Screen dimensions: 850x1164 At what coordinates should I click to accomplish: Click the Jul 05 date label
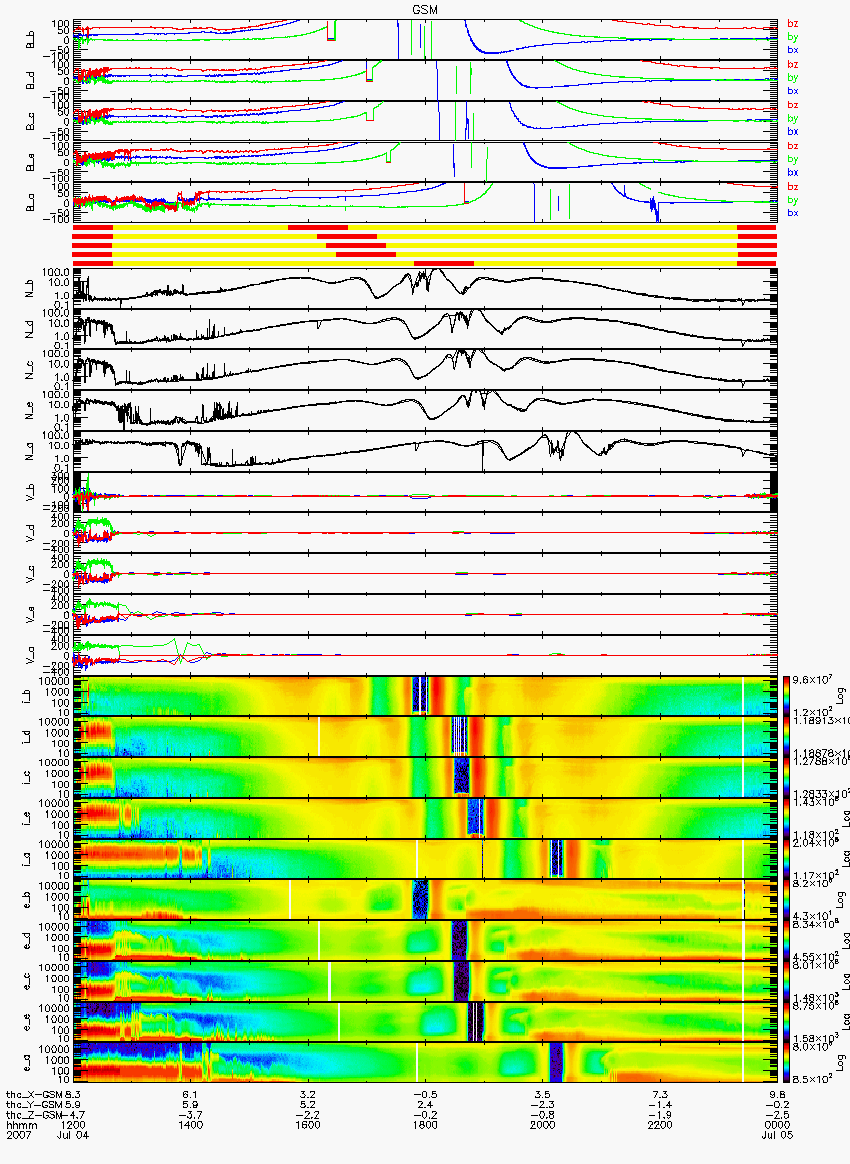point(777,1135)
